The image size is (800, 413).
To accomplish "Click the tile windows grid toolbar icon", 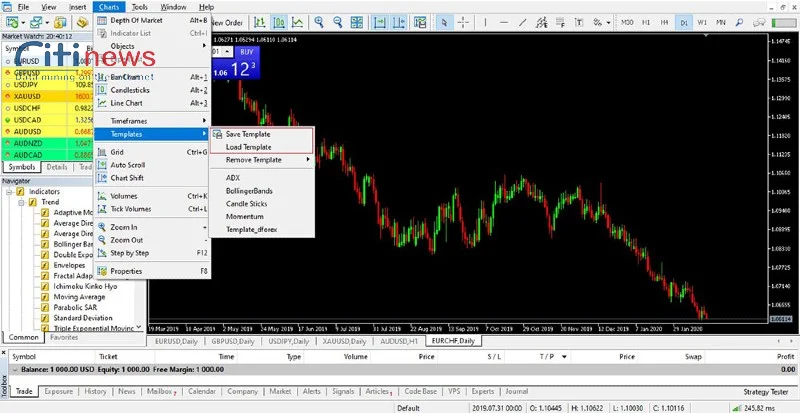I will 357,22.
